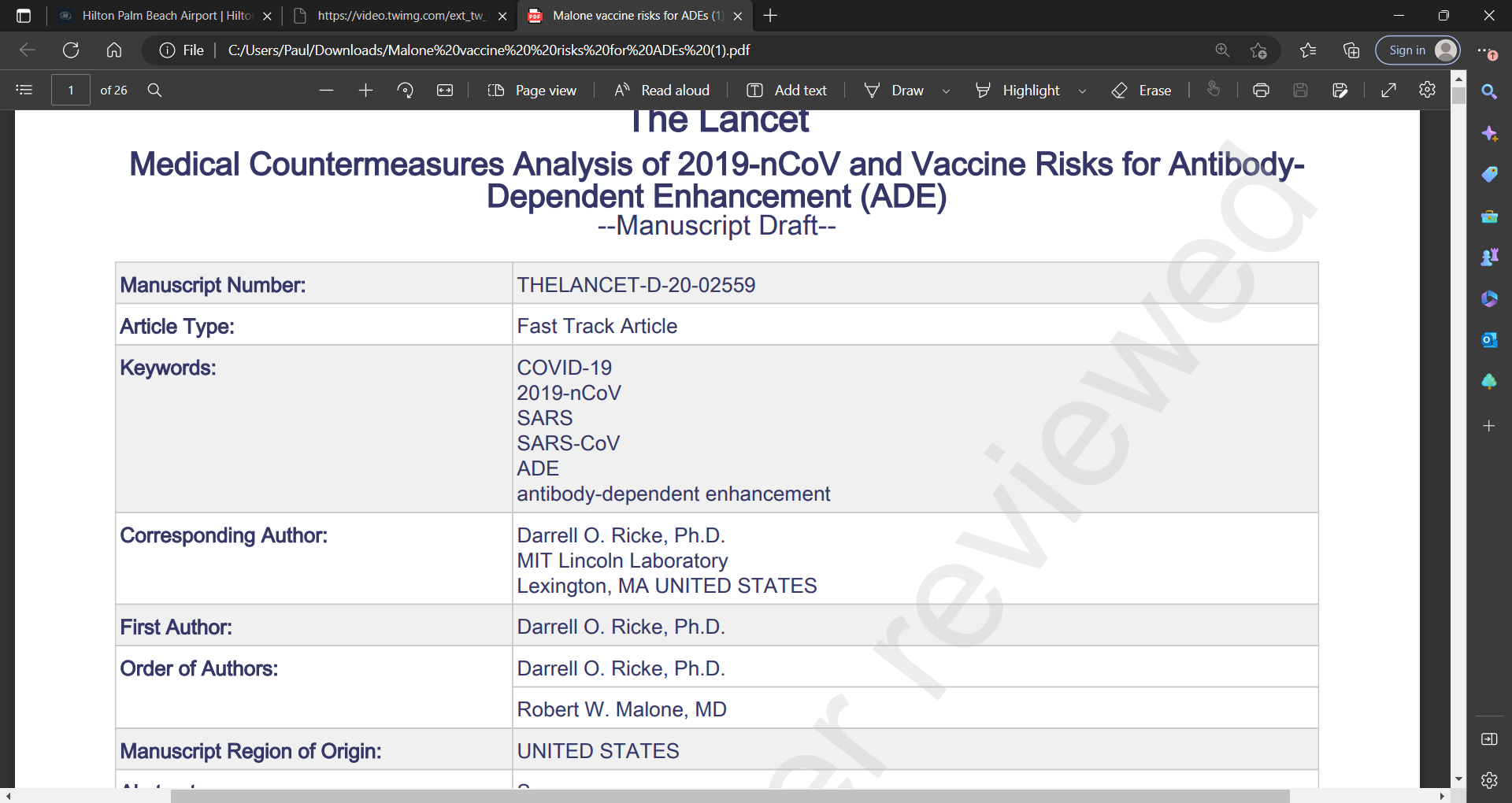This screenshot has width=1512, height=803.
Task: Toggle the Erase tool
Action: [1141, 91]
